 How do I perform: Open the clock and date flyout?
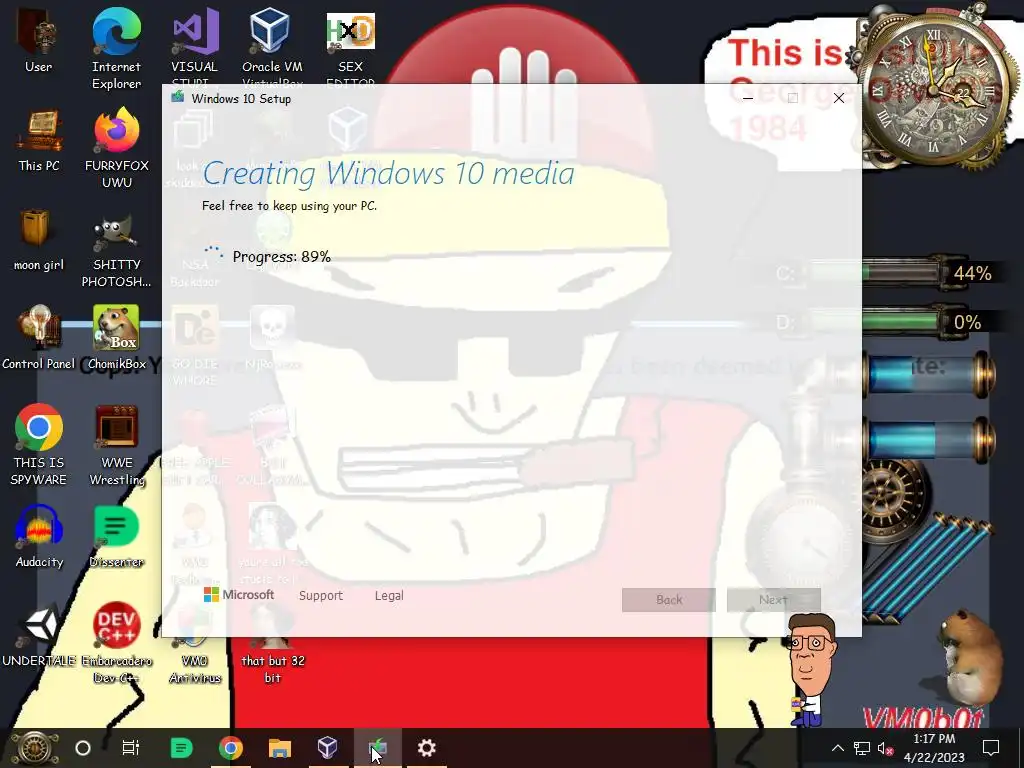(934, 748)
